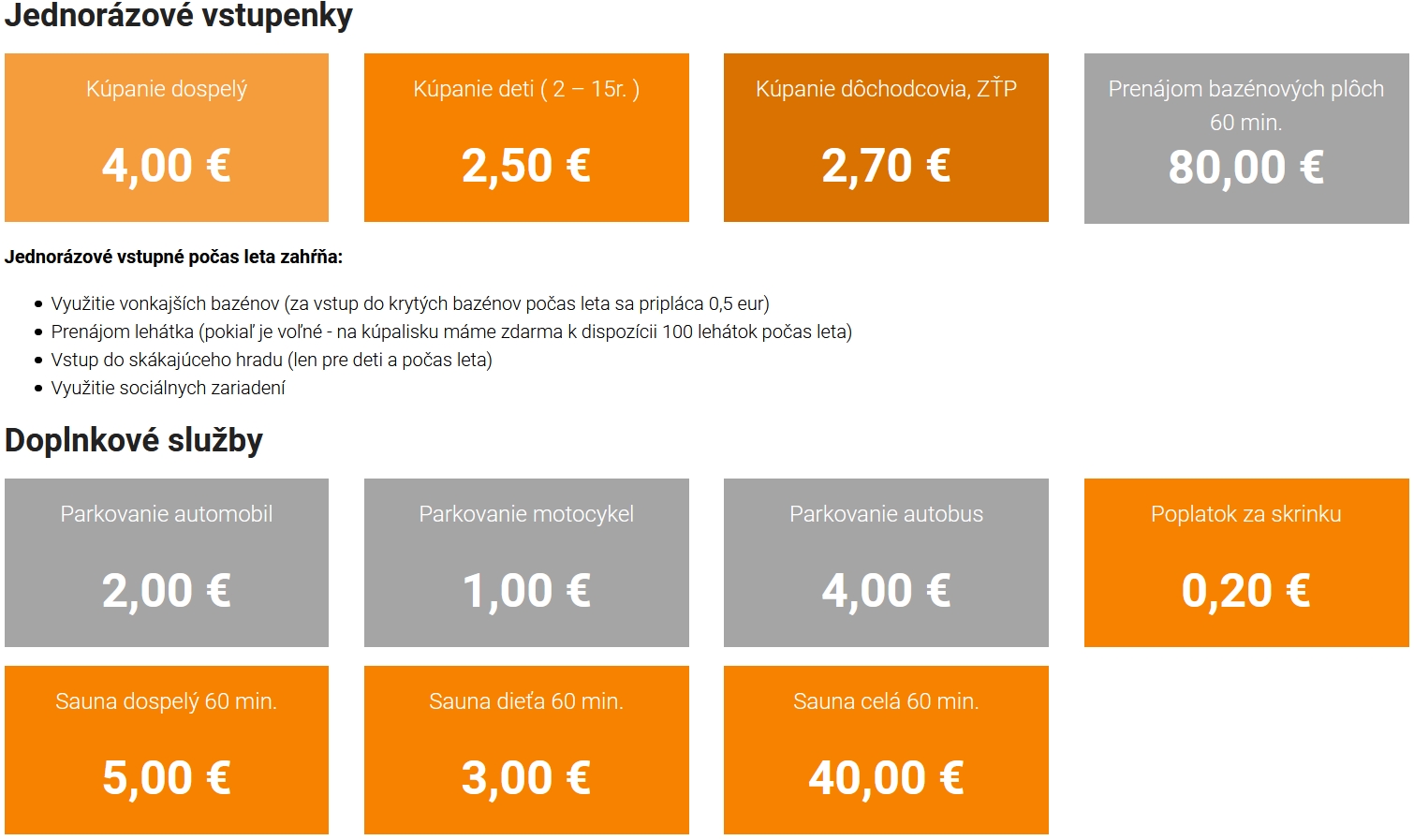Click the Využitie vonkajších bazénov bullet text

(410, 303)
